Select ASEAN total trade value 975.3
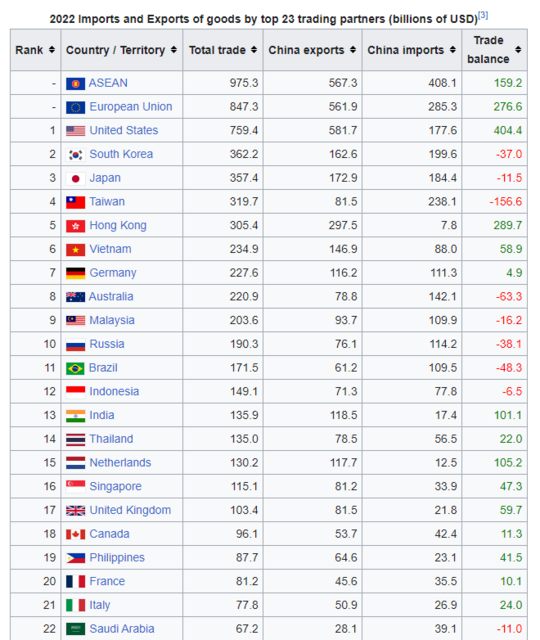 pyautogui.click(x=244, y=83)
